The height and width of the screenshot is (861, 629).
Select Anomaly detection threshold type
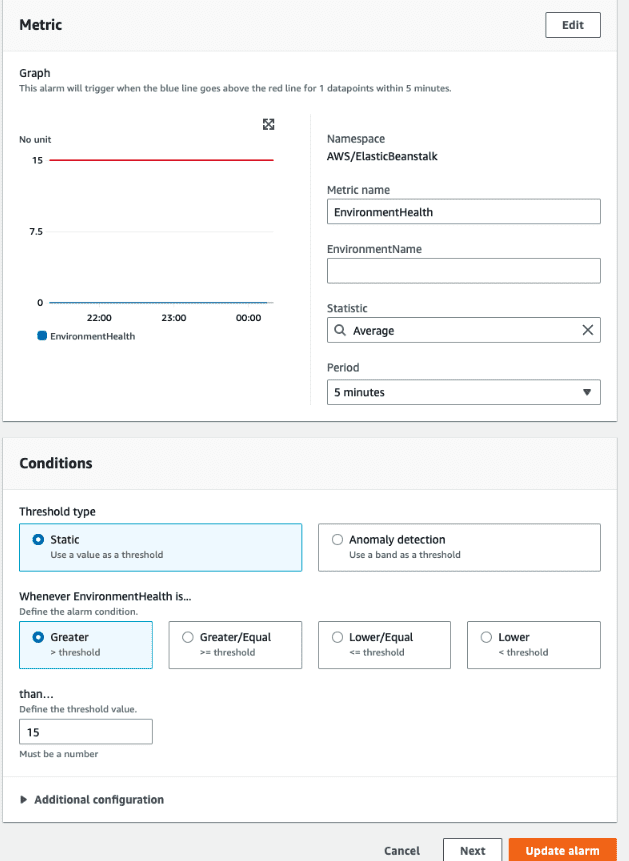click(x=459, y=547)
